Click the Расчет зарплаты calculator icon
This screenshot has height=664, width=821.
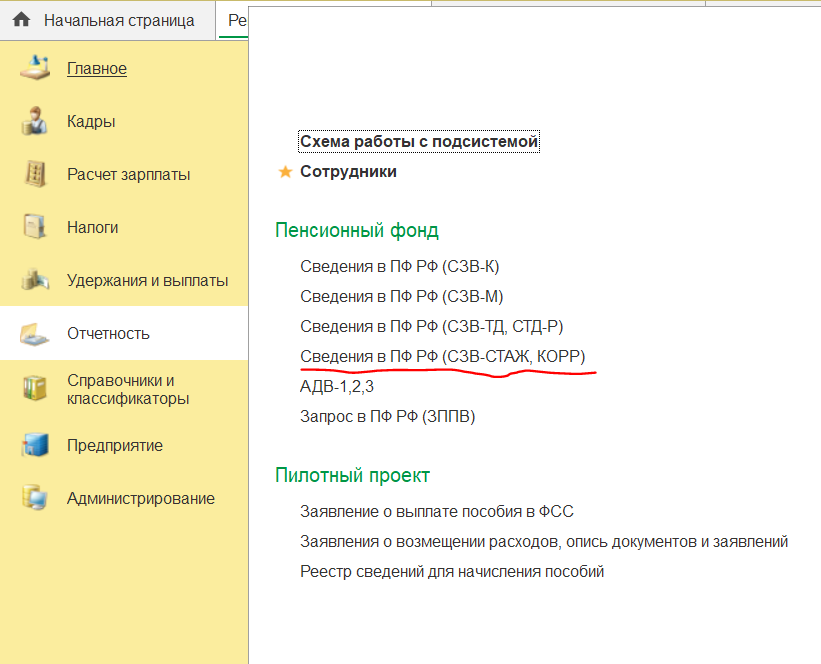tap(35, 174)
